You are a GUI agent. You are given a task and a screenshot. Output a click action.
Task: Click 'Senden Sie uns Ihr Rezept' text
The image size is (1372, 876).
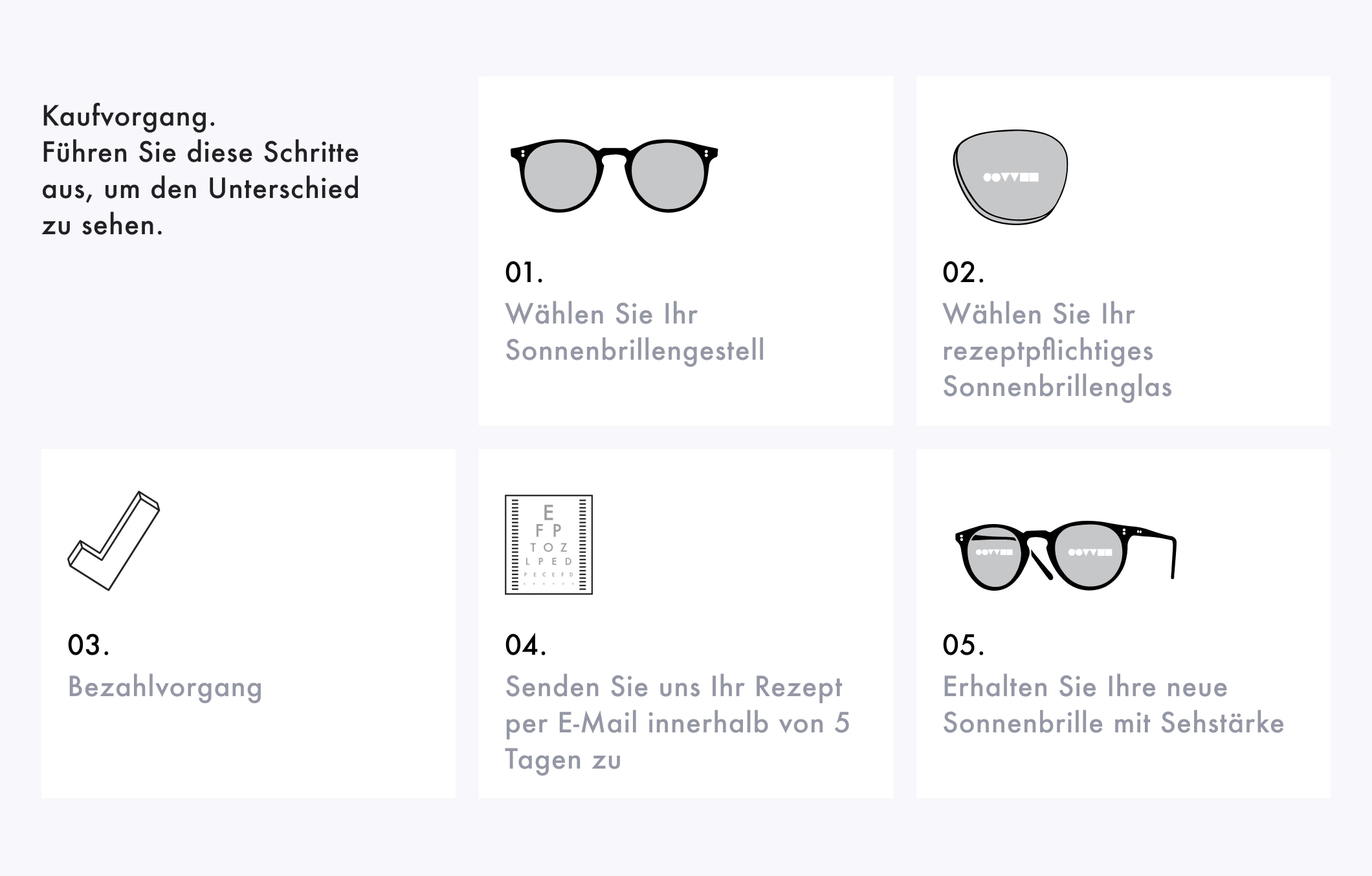pos(674,688)
